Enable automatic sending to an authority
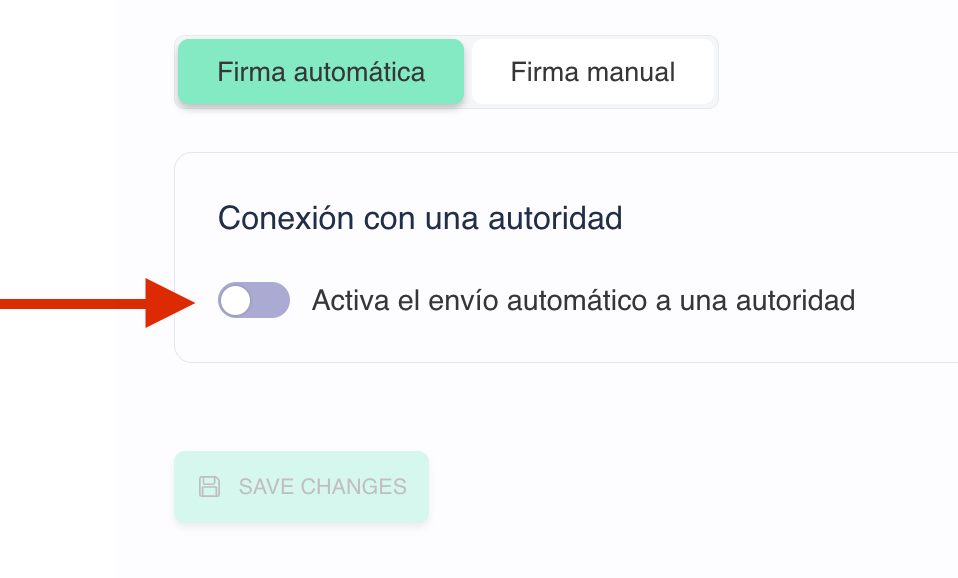Screen dimensions: 958x578 (254, 300)
